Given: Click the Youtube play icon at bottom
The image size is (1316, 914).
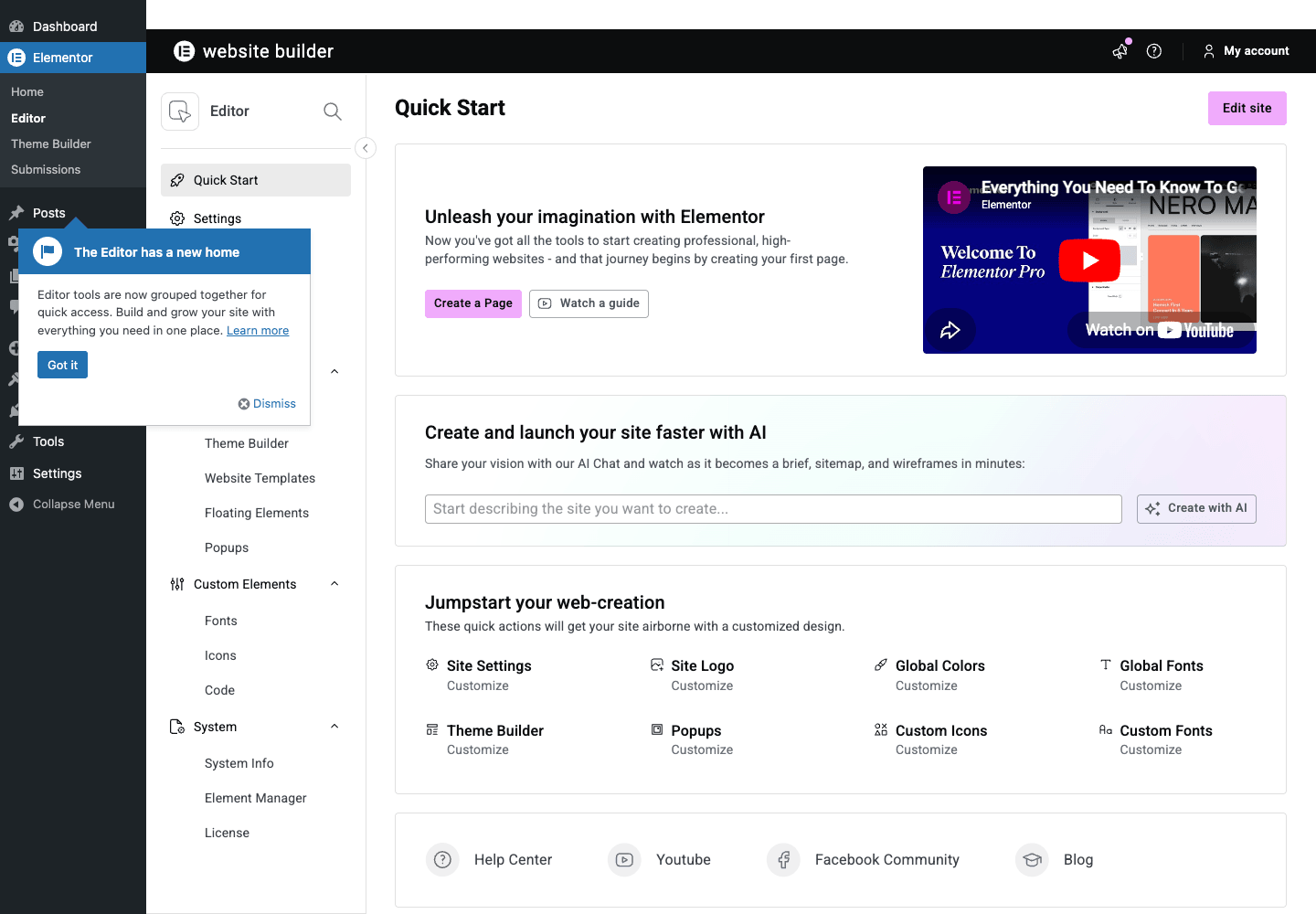Looking at the screenshot, I should [x=624, y=859].
